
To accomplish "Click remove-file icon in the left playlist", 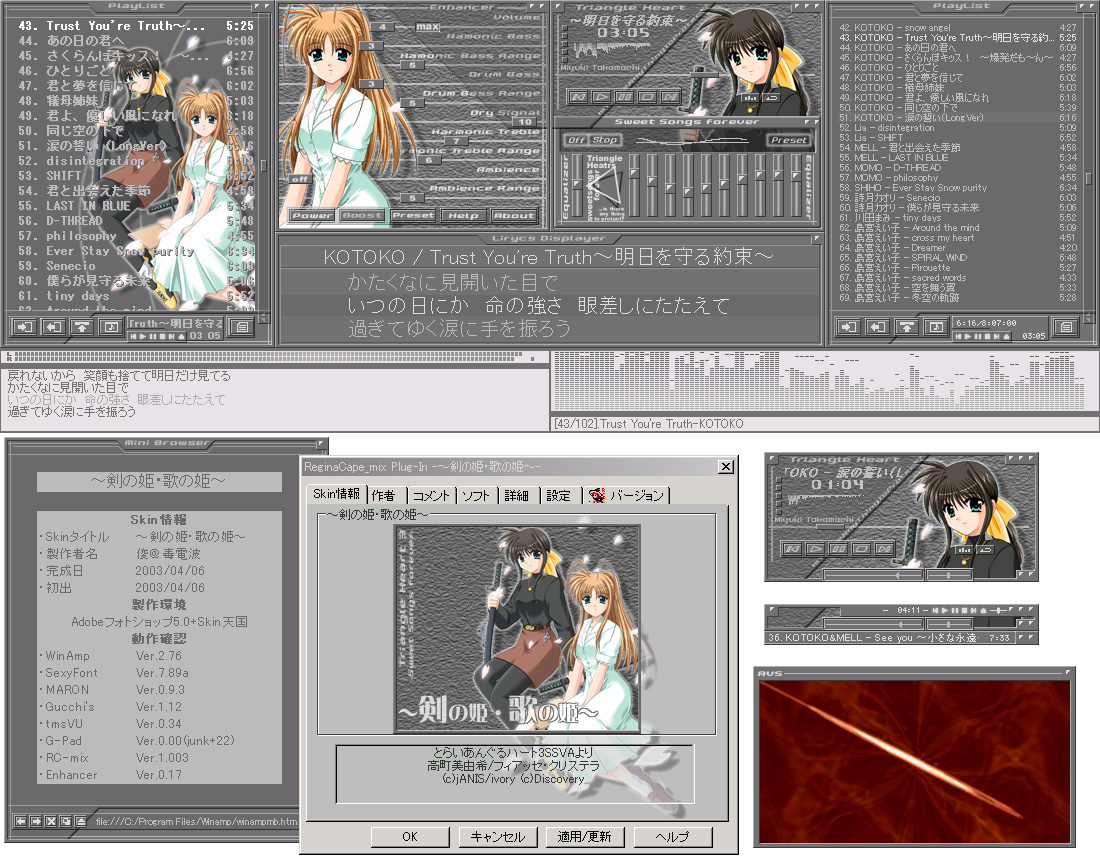I will [x=53, y=326].
